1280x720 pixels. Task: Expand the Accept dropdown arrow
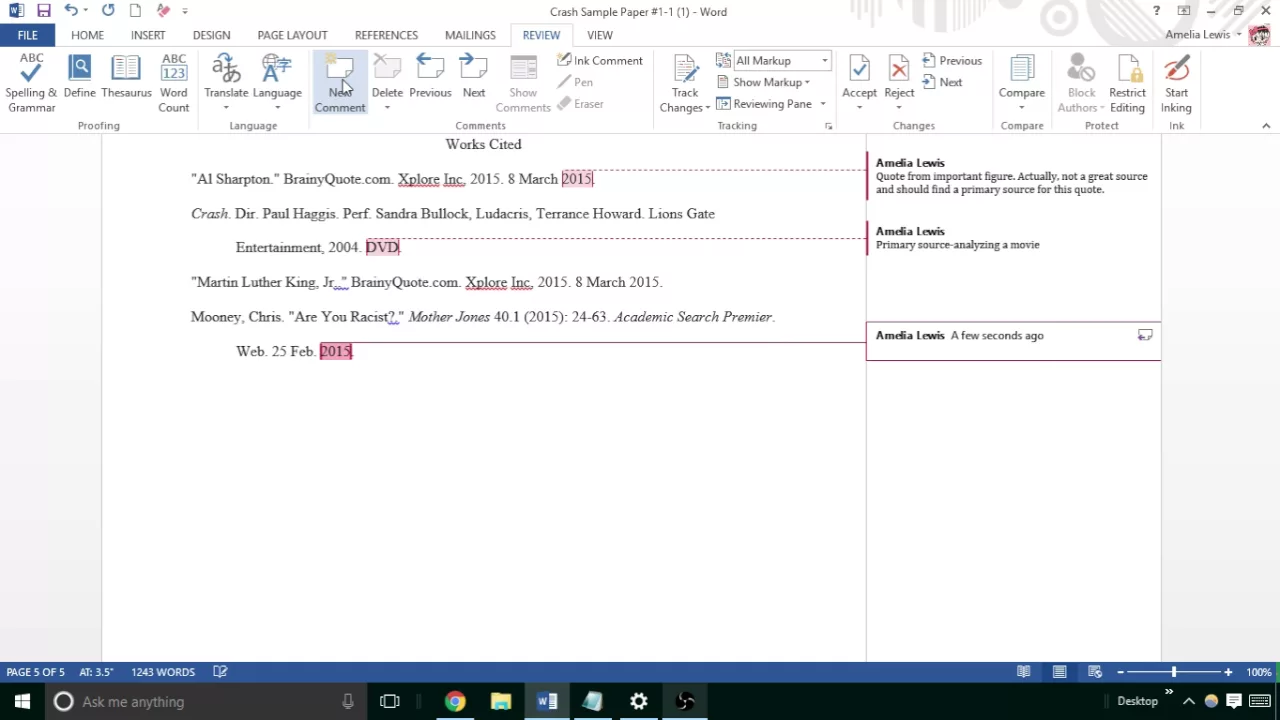[x=859, y=108]
